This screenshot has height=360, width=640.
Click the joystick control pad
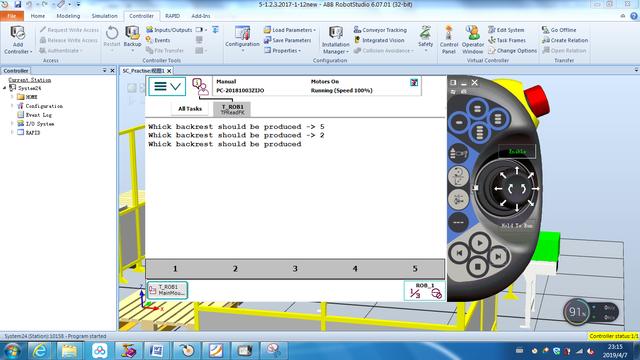(x=516, y=189)
